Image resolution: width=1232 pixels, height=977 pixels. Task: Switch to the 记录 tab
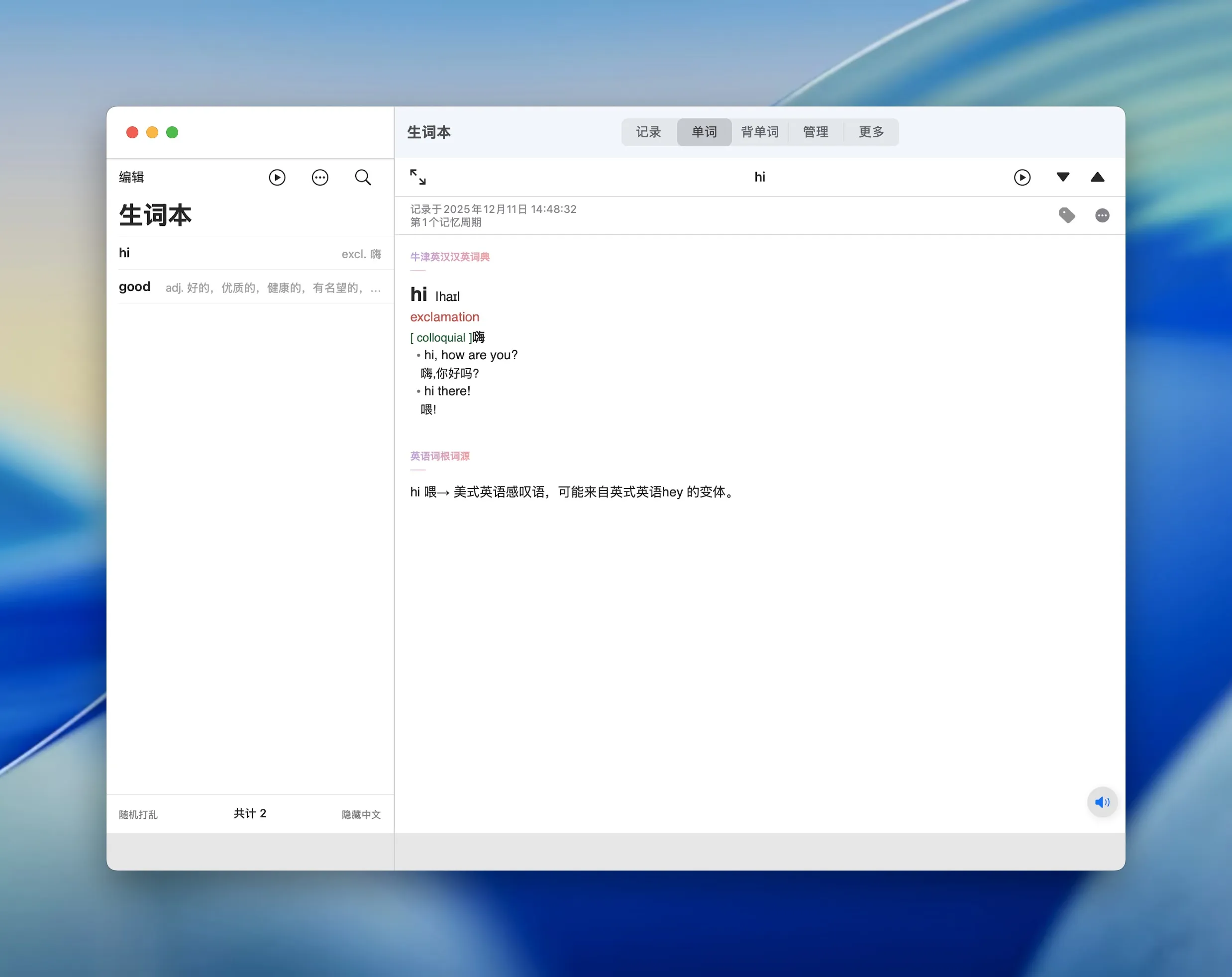648,132
